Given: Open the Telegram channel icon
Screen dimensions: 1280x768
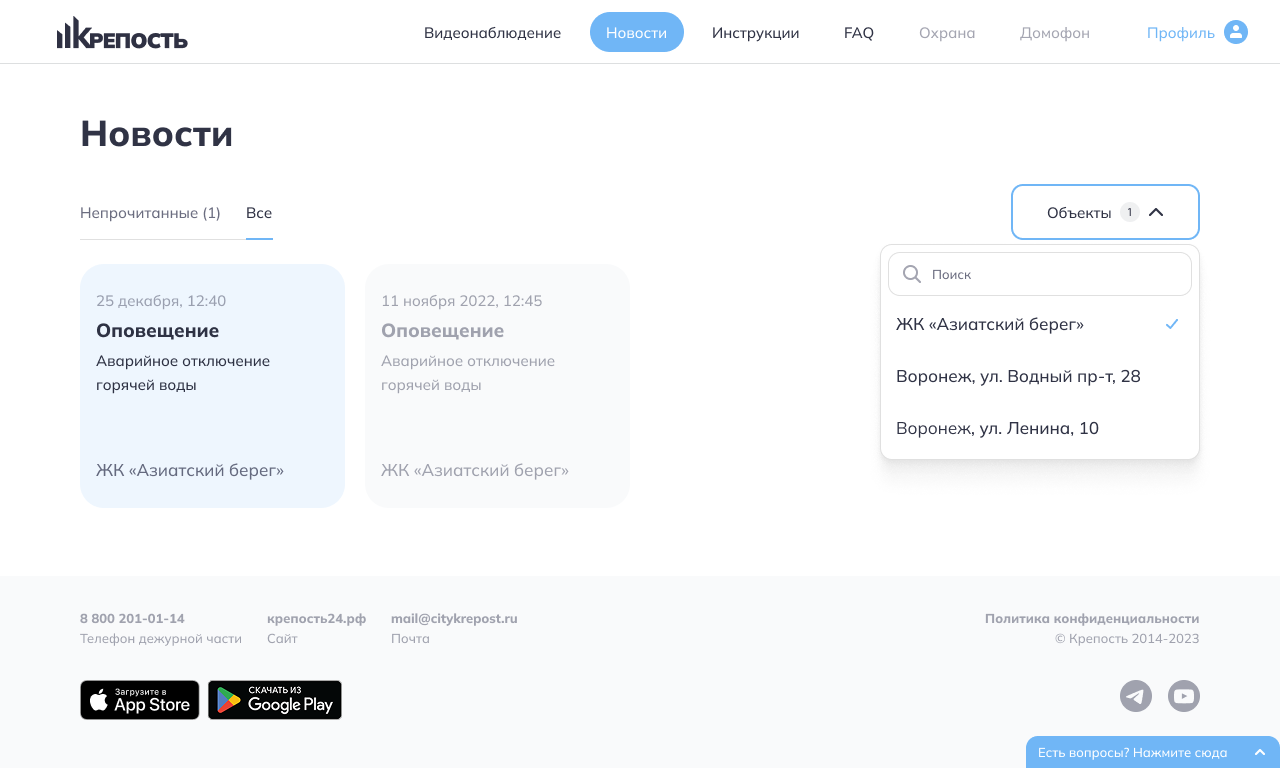Looking at the screenshot, I should pos(1136,696).
